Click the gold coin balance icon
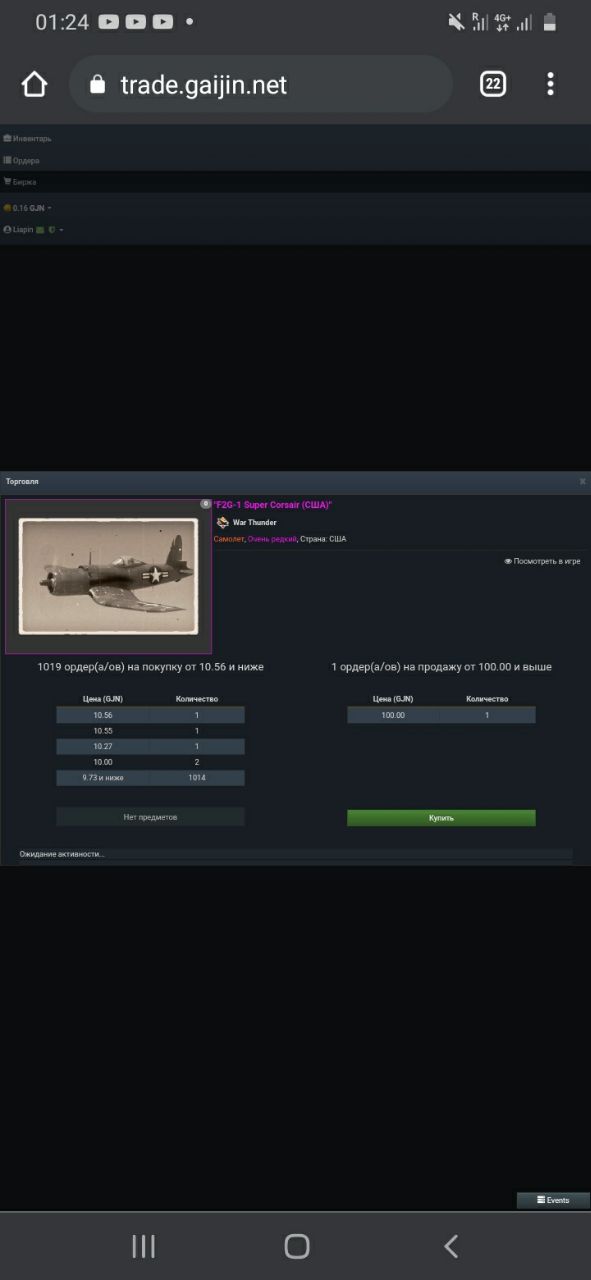The width and height of the screenshot is (591, 1280). click(7, 208)
